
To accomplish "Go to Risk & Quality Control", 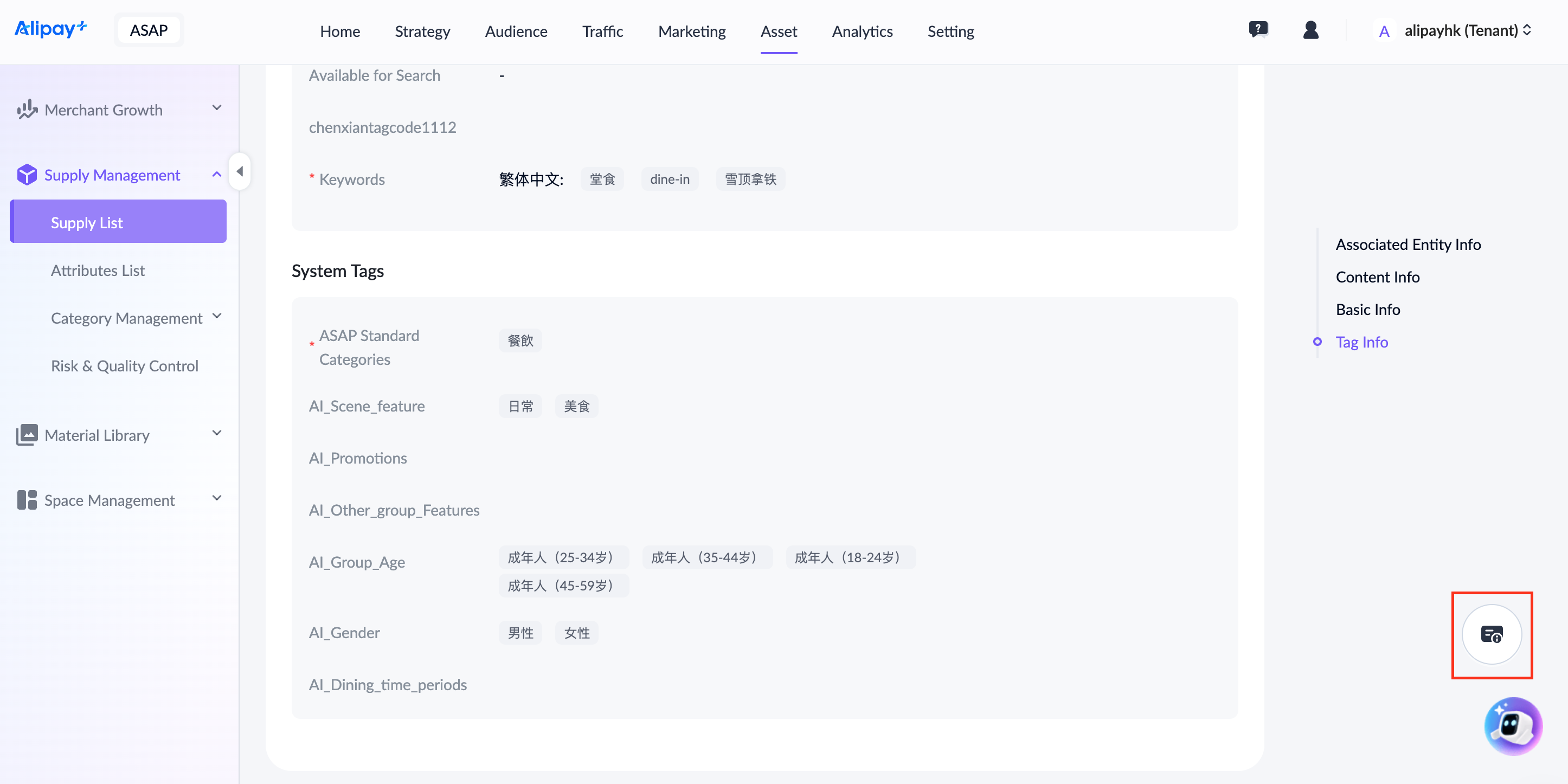I will (x=124, y=366).
